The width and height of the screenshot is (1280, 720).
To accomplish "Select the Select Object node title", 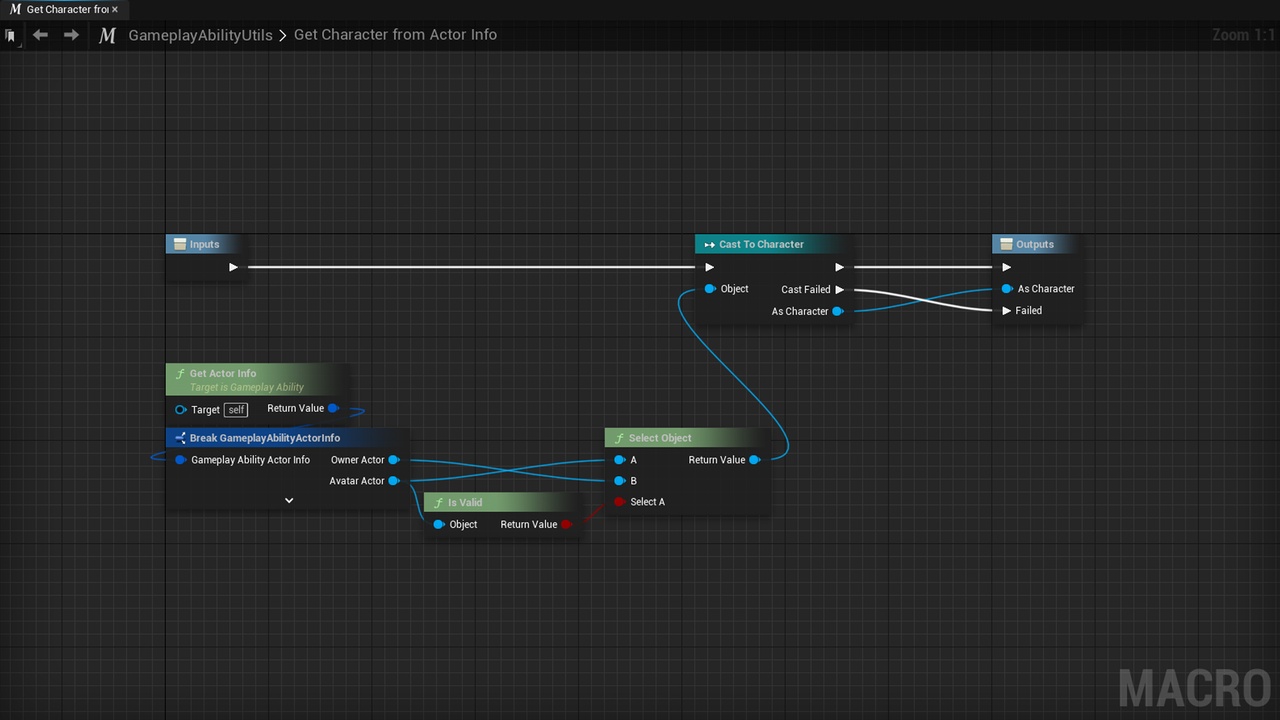I will (x=660, y=438).
